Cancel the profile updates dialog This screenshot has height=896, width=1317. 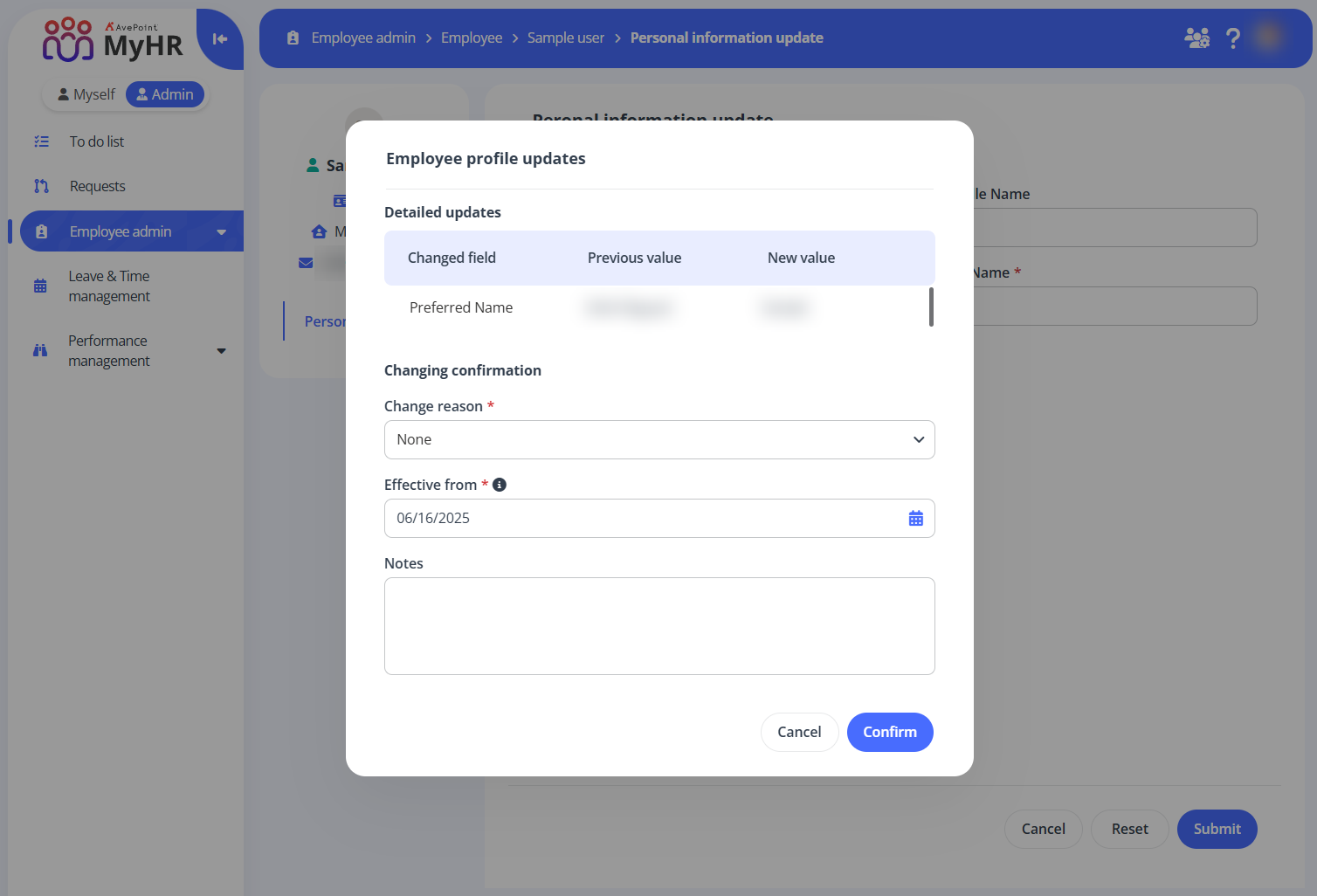pos(799,732)
